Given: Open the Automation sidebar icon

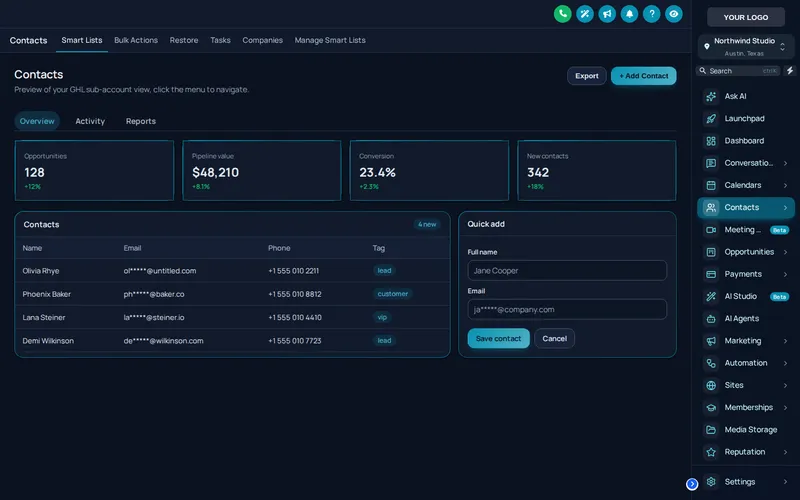Looking at the screenshot, I should coord(711,363).
